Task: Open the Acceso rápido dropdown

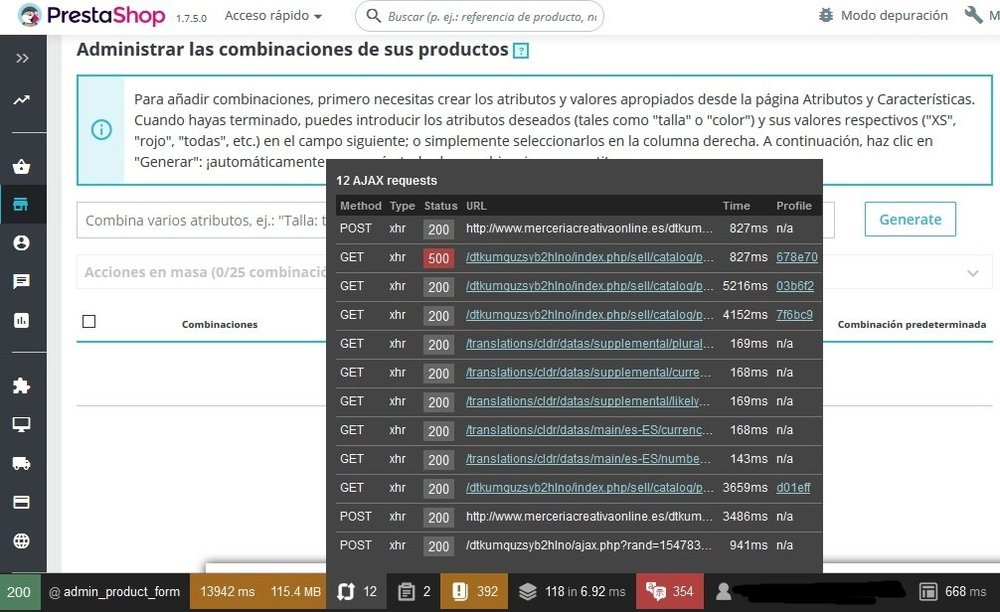Action: 272,15
